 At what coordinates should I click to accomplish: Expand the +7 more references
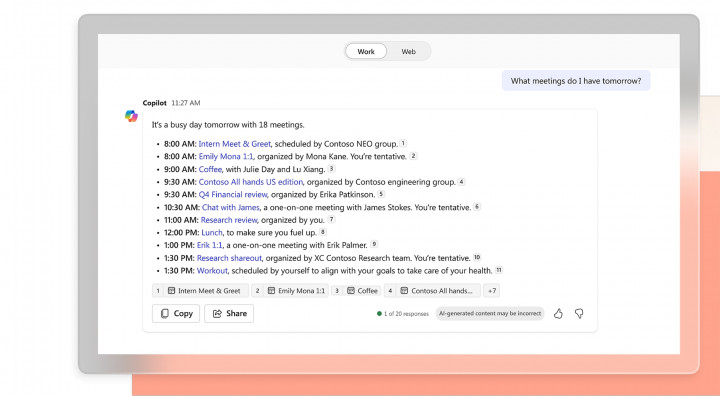coord(492,291)
